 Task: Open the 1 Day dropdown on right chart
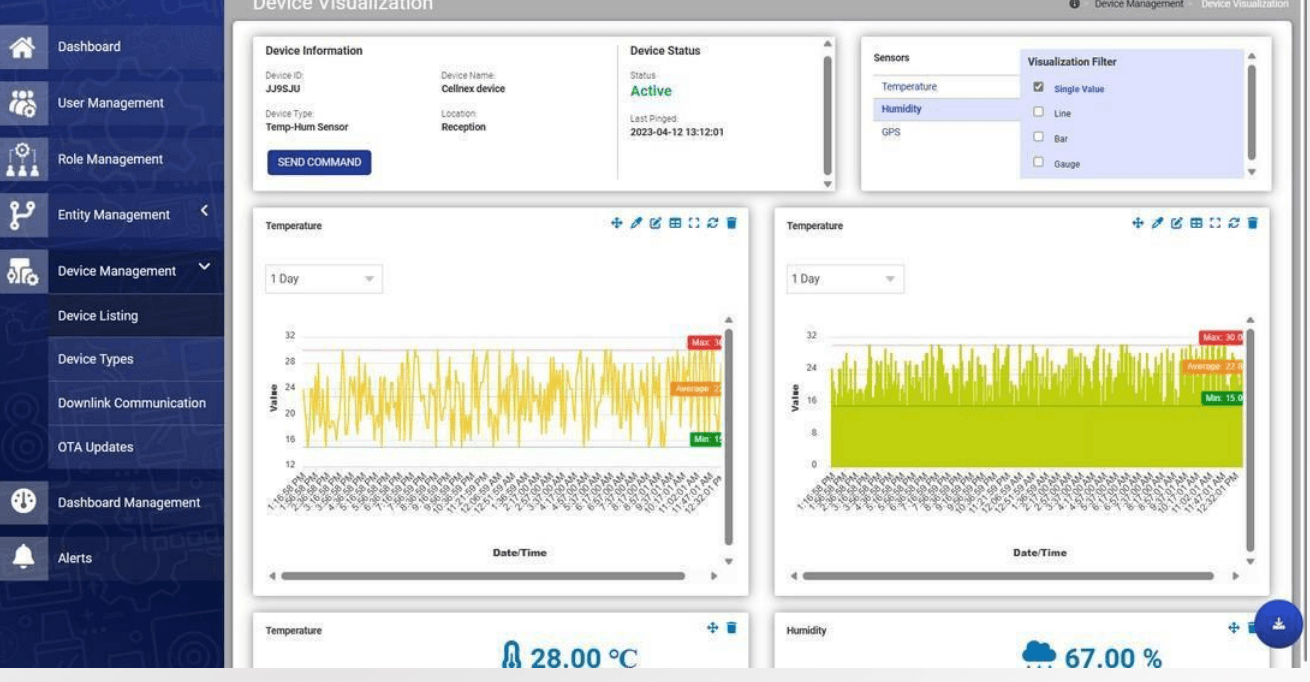[845, 279]
